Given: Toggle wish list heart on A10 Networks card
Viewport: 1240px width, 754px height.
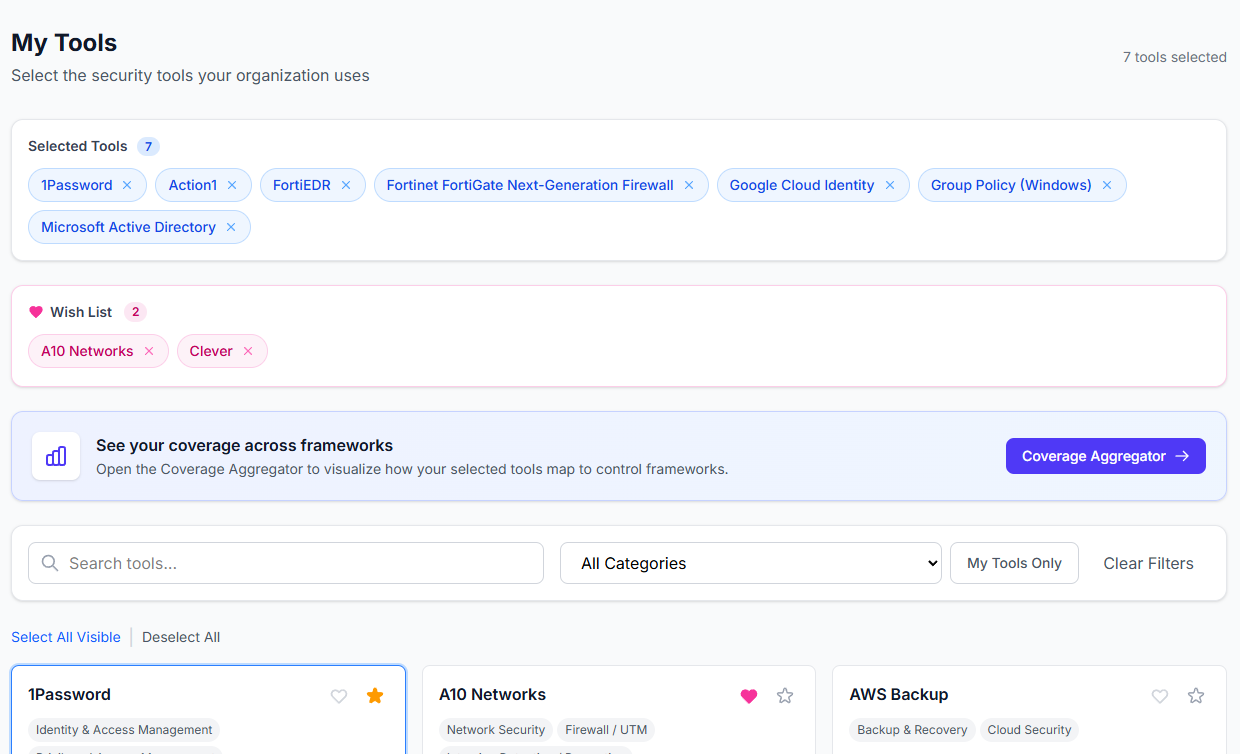Looking at the screenshot, I should pos(749,696).
